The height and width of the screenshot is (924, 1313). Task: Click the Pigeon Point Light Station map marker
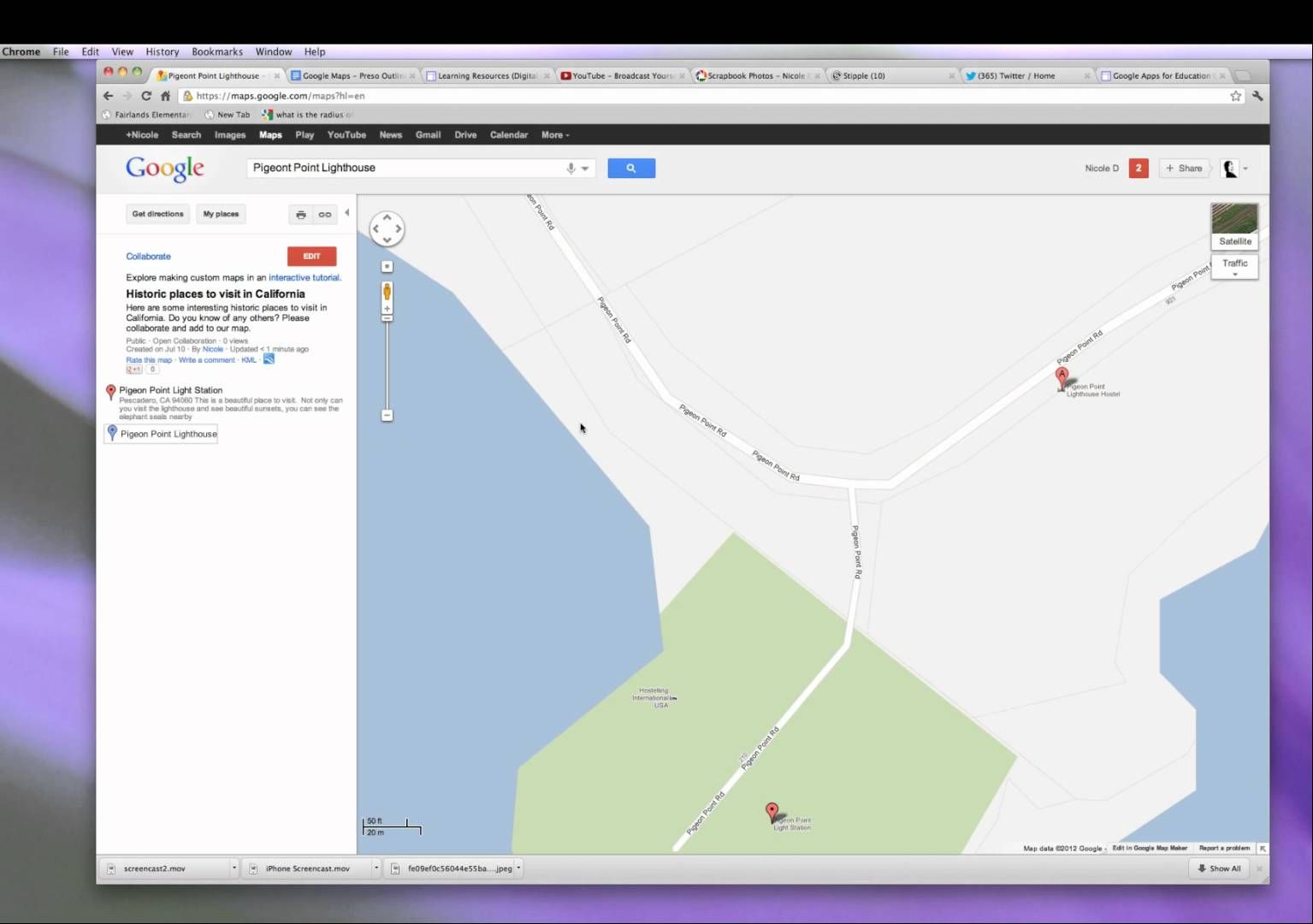772,812
